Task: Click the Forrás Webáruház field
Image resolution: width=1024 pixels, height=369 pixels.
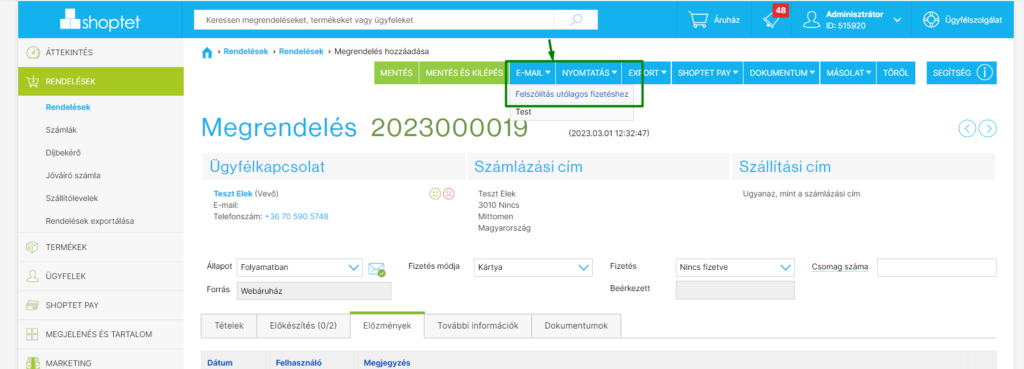Action: (x=313, y=291)
